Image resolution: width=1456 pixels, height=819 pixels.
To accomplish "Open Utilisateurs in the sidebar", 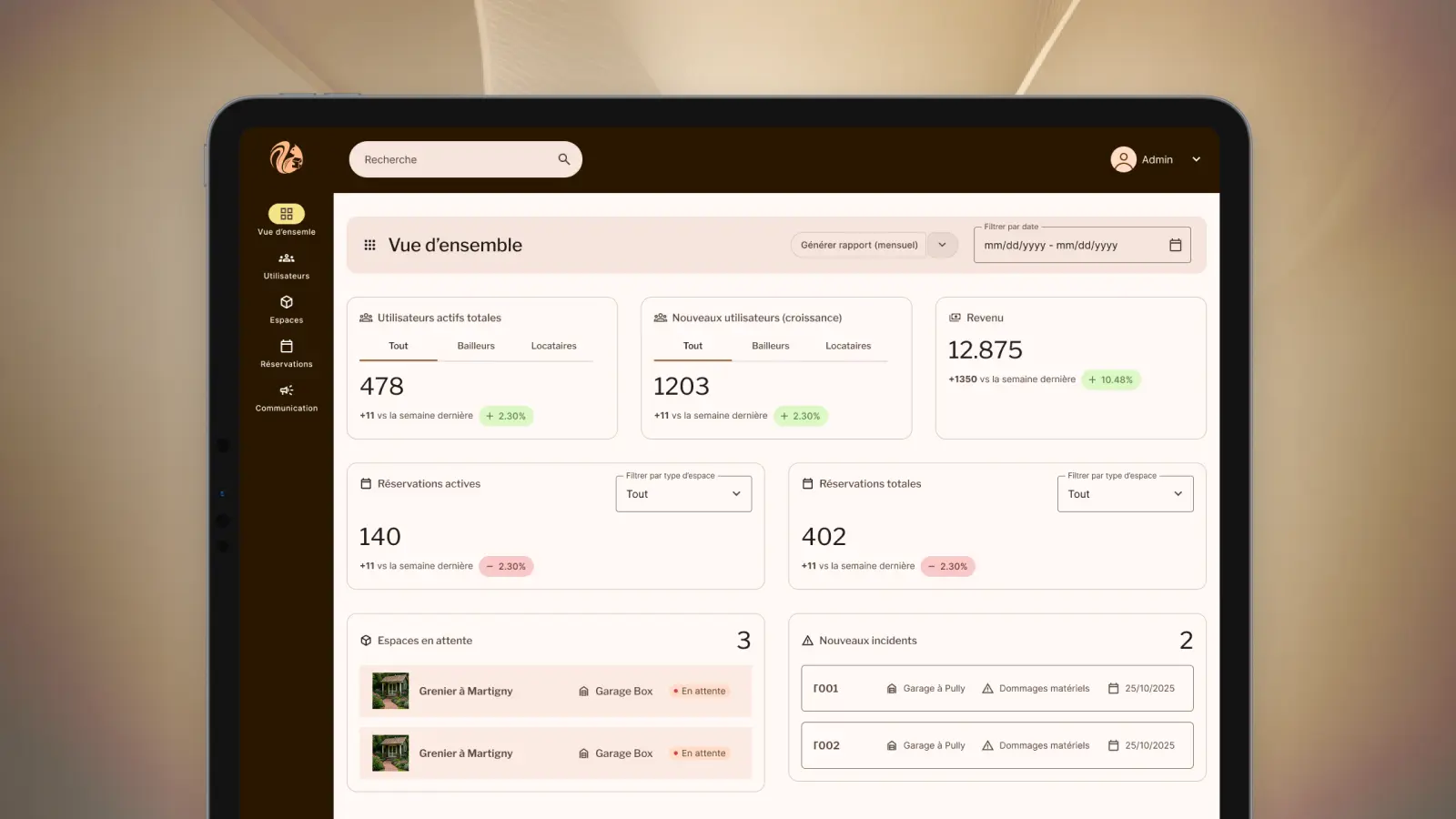I will point(287,265).
